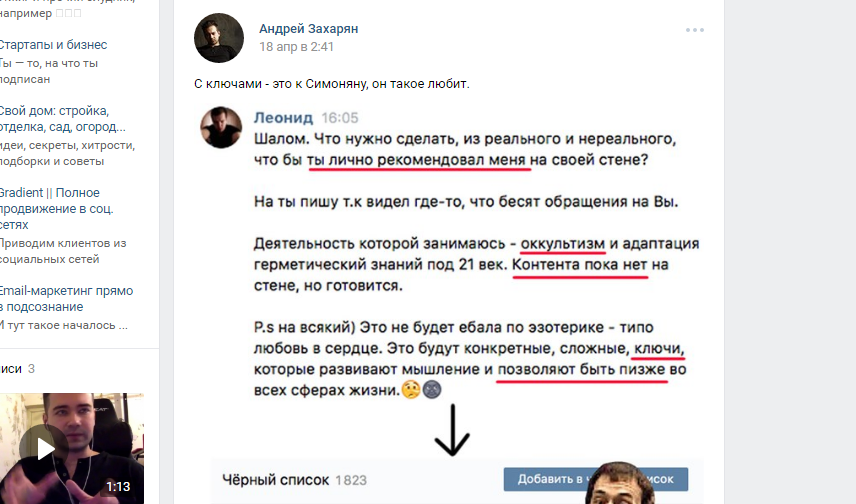Click the black downward arrow image
This screenshot has height=504, width=856.
tap(452, 430)
